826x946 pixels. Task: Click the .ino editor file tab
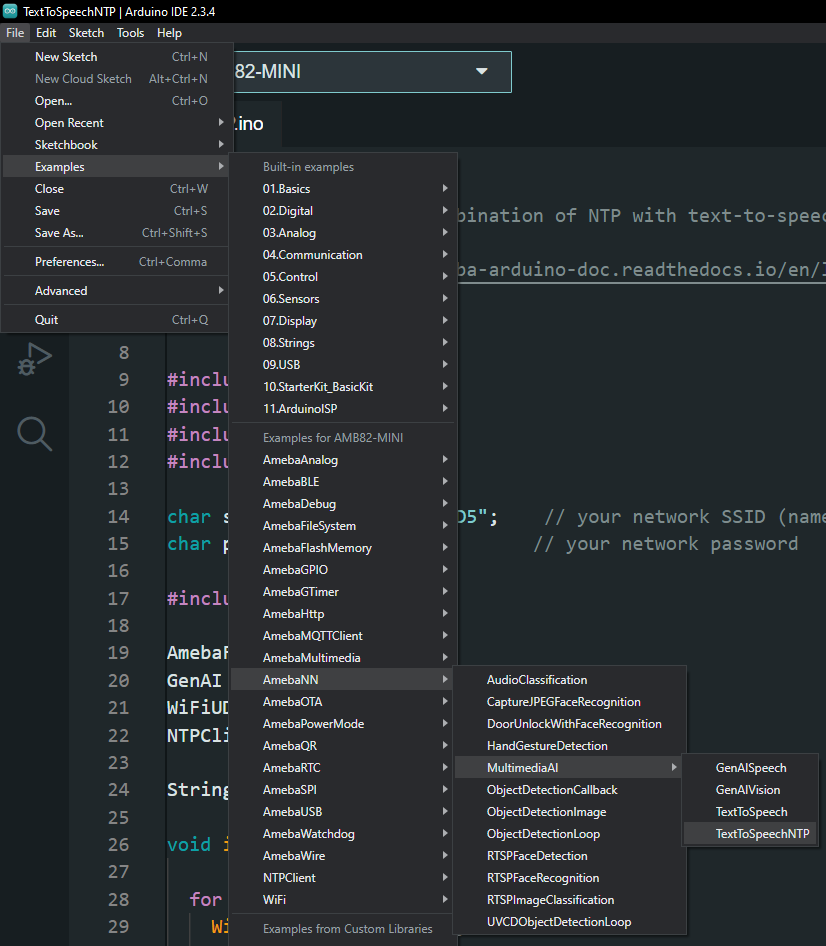click(250, 124)
